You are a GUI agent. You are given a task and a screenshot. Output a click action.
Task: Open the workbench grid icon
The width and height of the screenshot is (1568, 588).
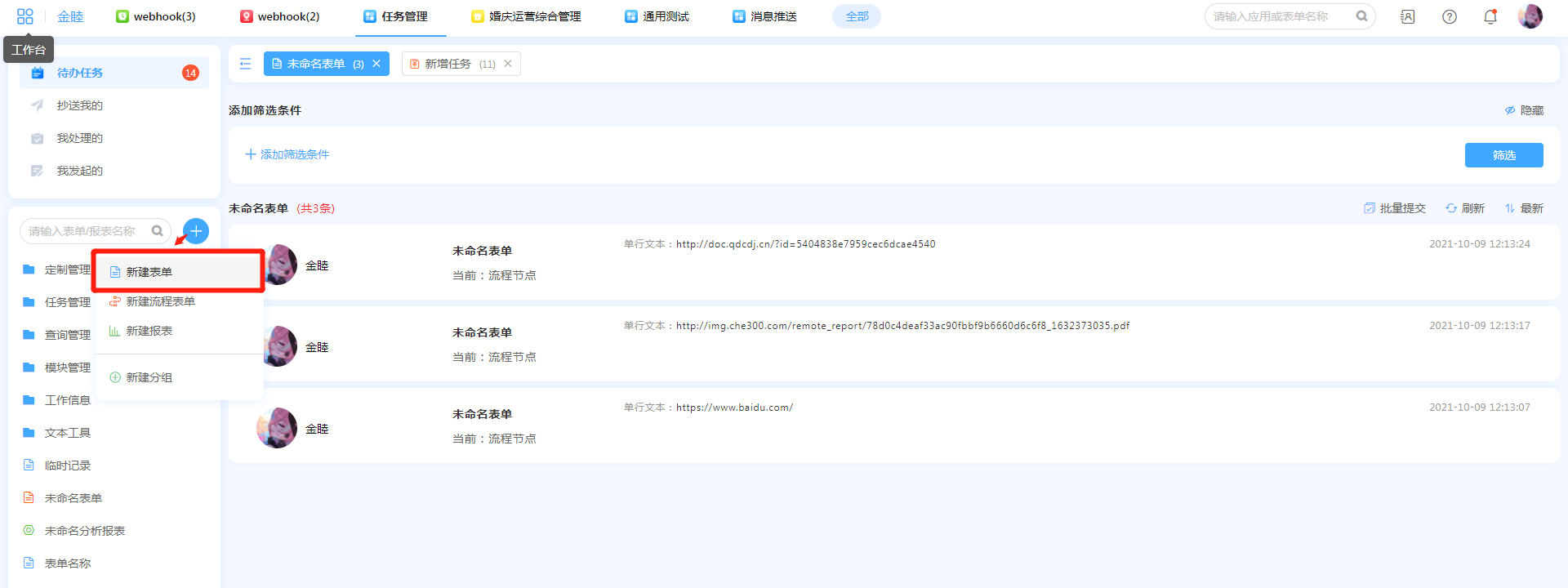(x=25, y=16)
